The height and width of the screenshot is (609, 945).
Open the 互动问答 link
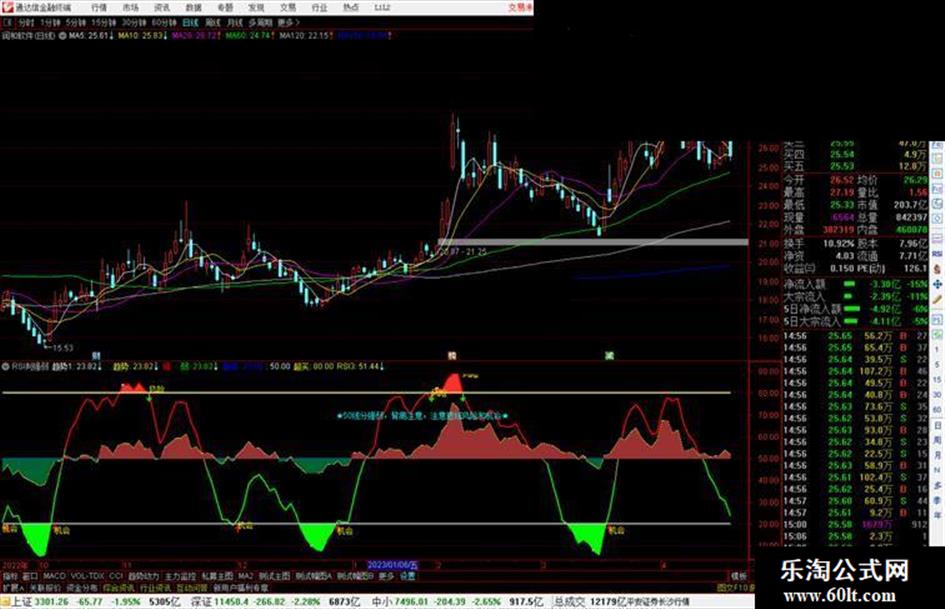click(192, 588)
